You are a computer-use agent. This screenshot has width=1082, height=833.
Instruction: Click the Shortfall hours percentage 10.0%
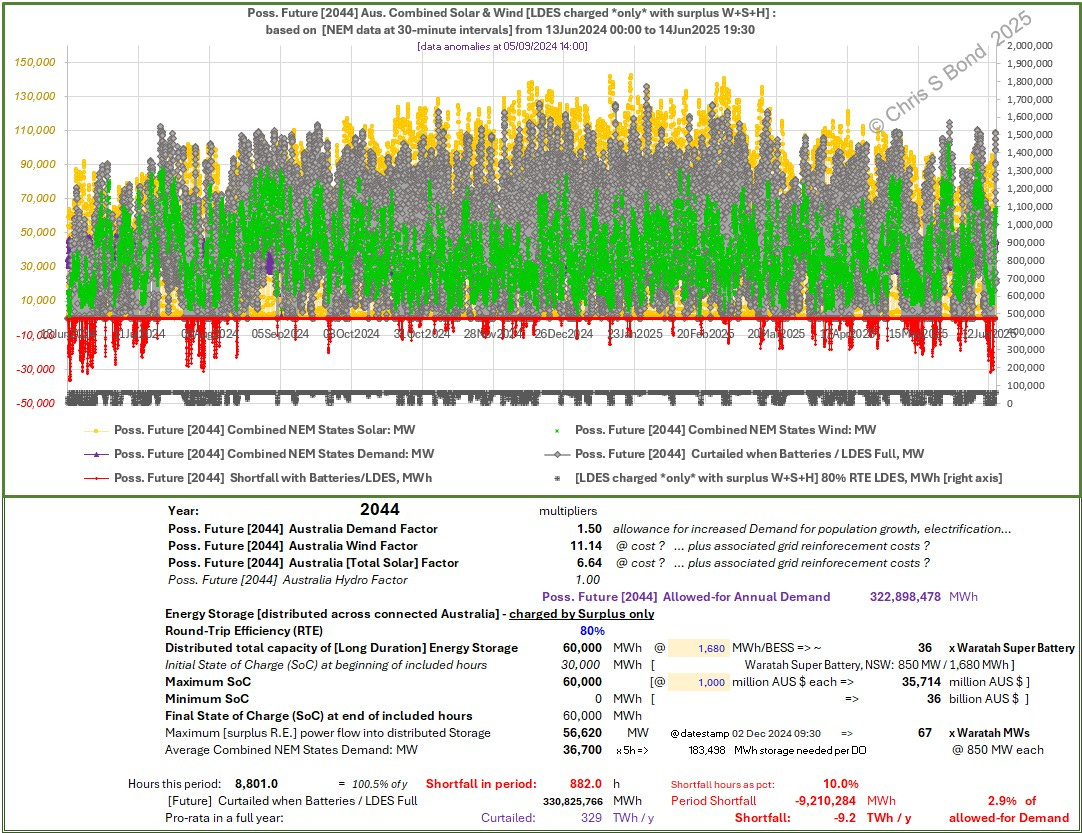(x=840, y=784)
